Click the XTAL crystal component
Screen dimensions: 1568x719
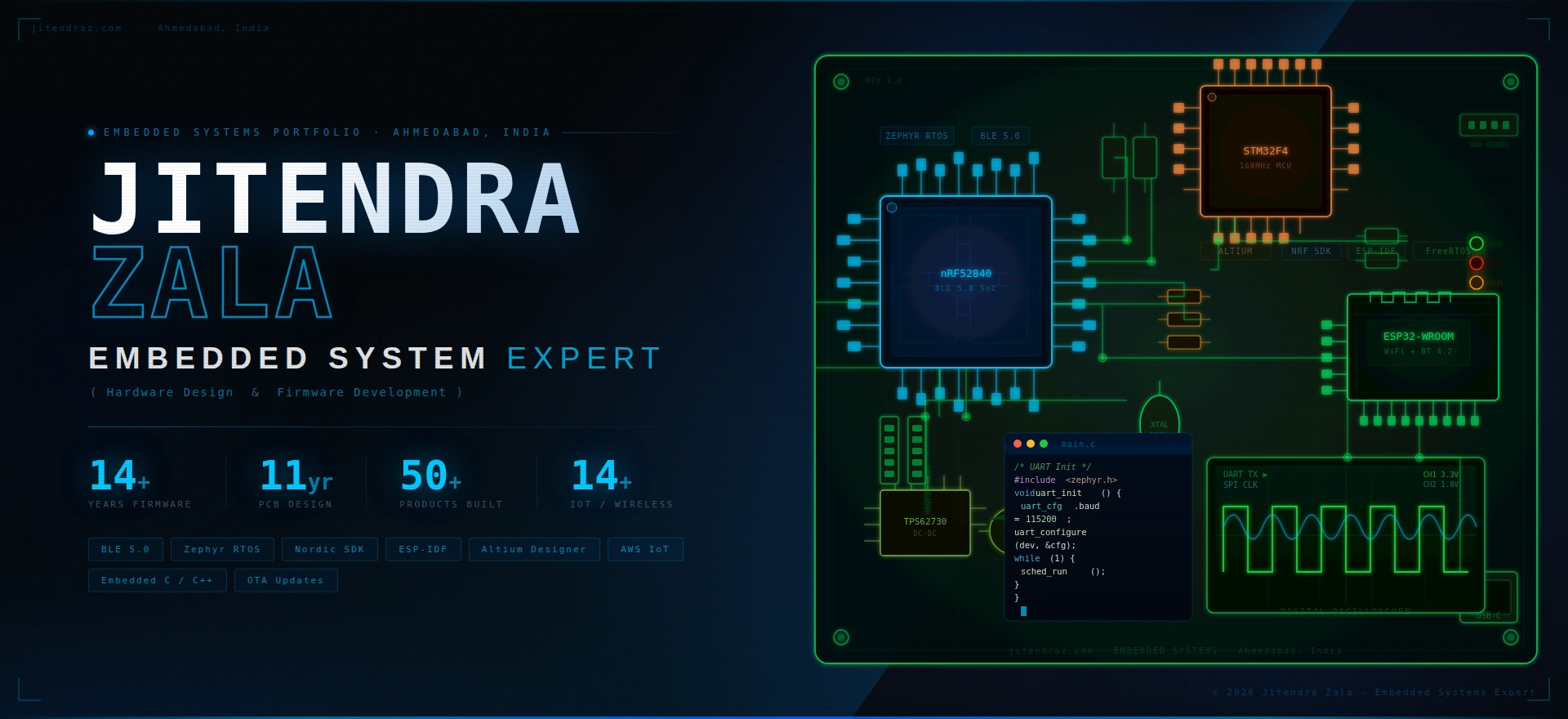click(1159, 417)
